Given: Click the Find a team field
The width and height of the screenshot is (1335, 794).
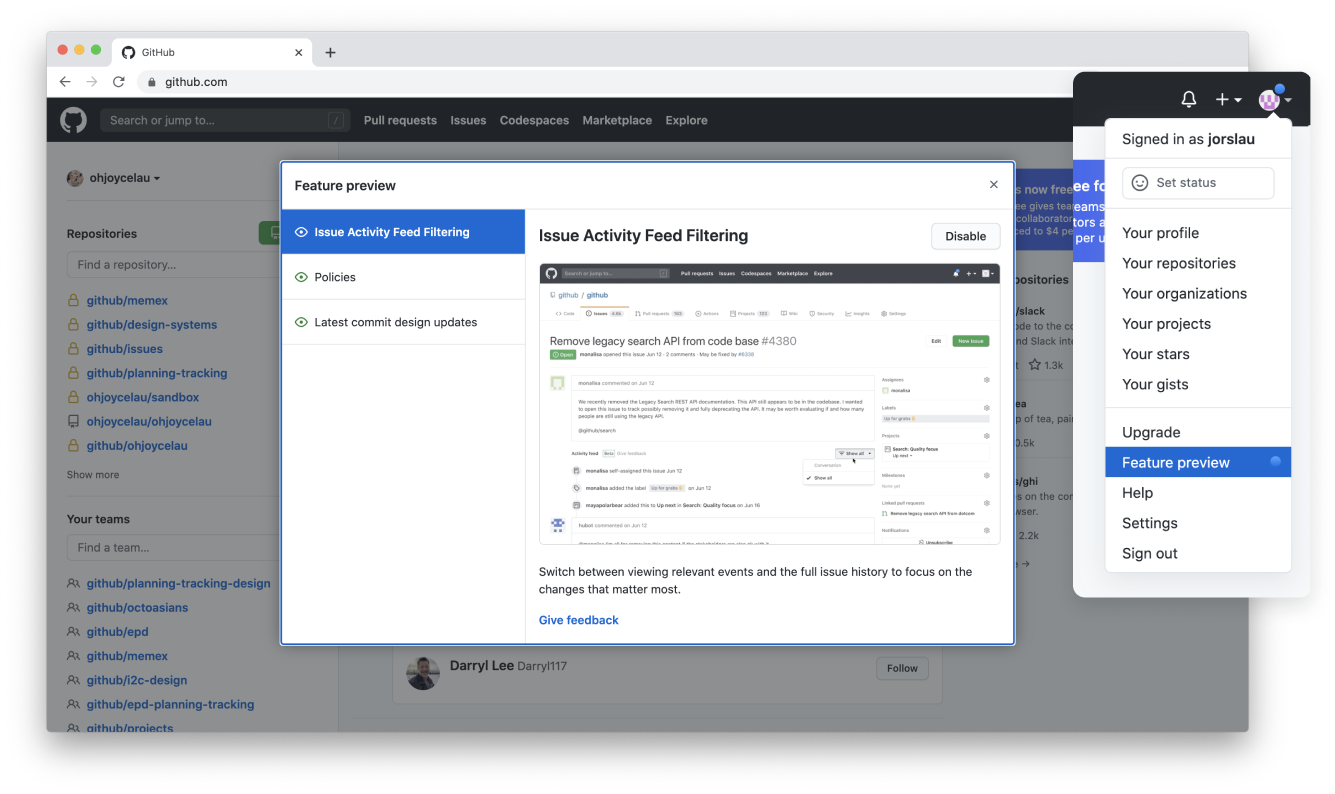Looking at the screenshot, I should pyautogui.click(x=174, y=547).
